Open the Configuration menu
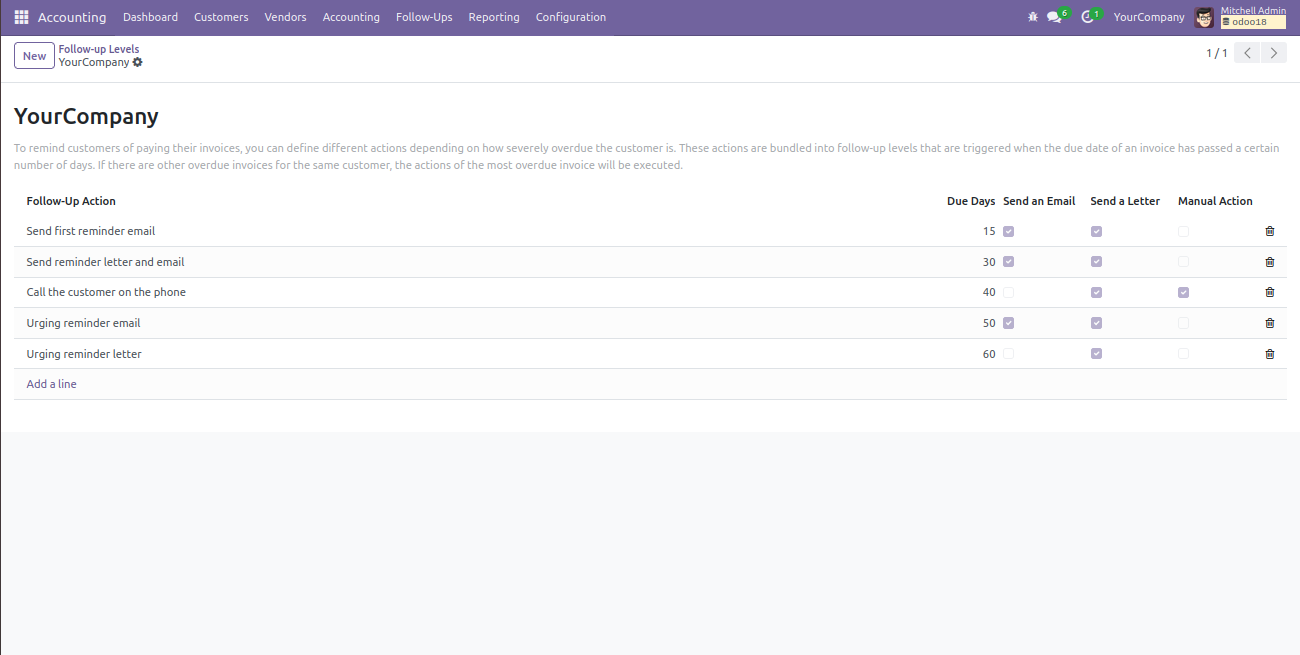This screenshot has height=655, width=1300. (570, 17)
